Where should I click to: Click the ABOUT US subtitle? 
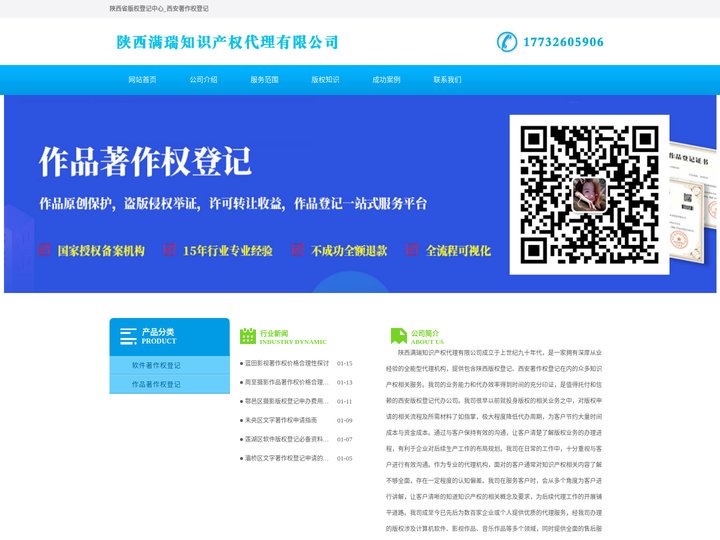[x=428, y=342]
